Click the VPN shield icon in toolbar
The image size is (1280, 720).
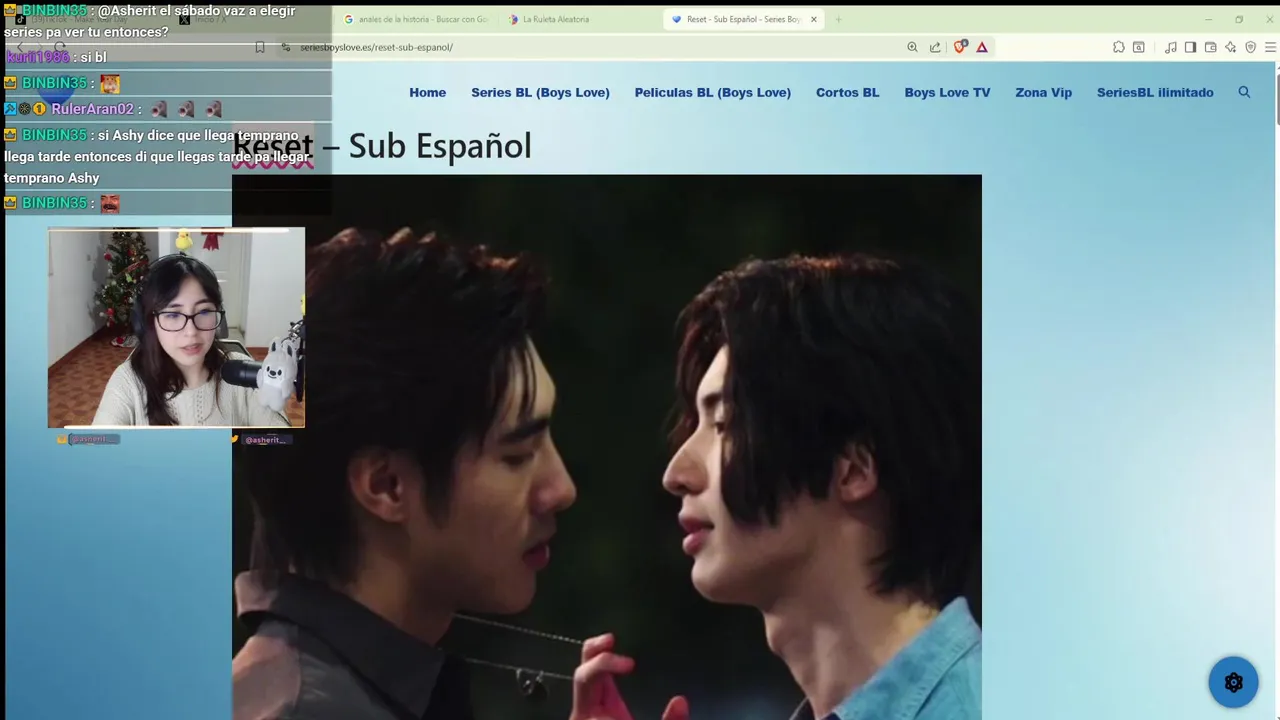[1250, 47]
